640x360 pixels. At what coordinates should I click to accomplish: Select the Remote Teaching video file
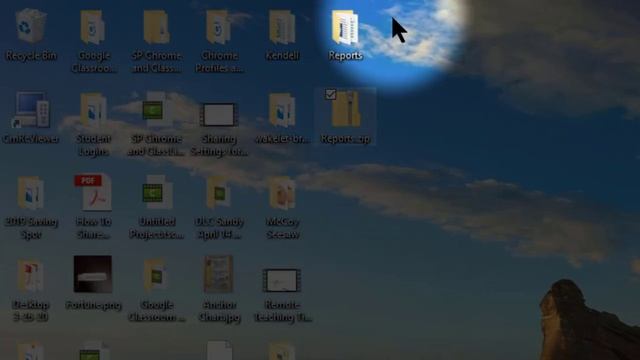tap(282, 280)
